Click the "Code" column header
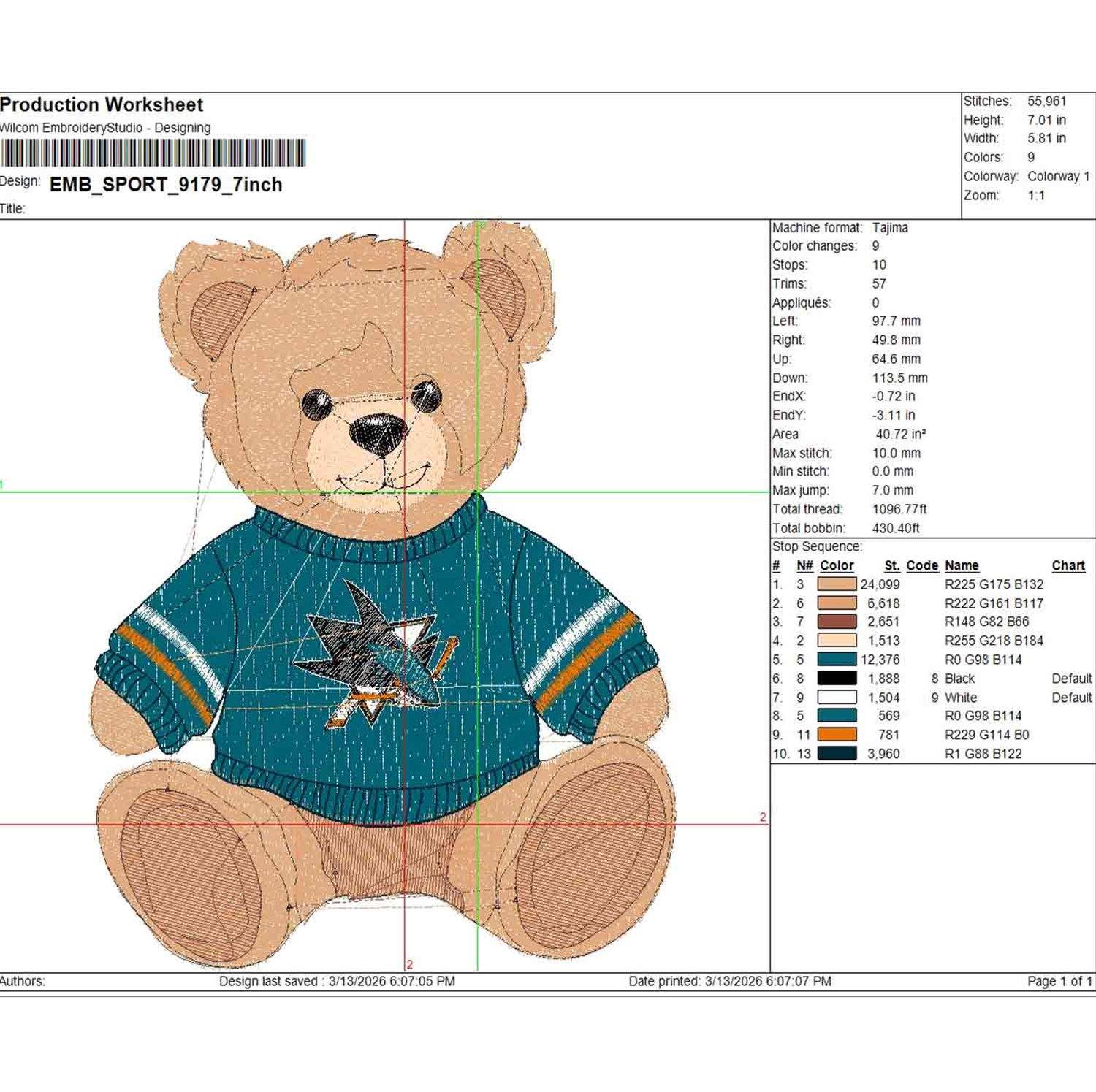 922,566
